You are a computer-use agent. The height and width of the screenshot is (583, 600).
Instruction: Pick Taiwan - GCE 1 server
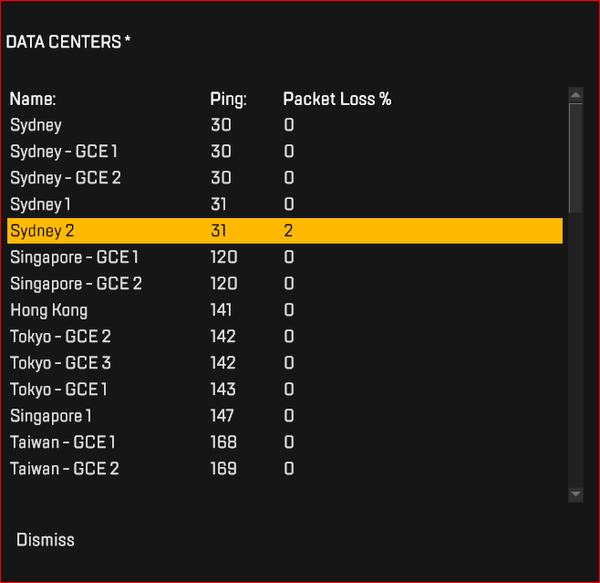point(63,442)
